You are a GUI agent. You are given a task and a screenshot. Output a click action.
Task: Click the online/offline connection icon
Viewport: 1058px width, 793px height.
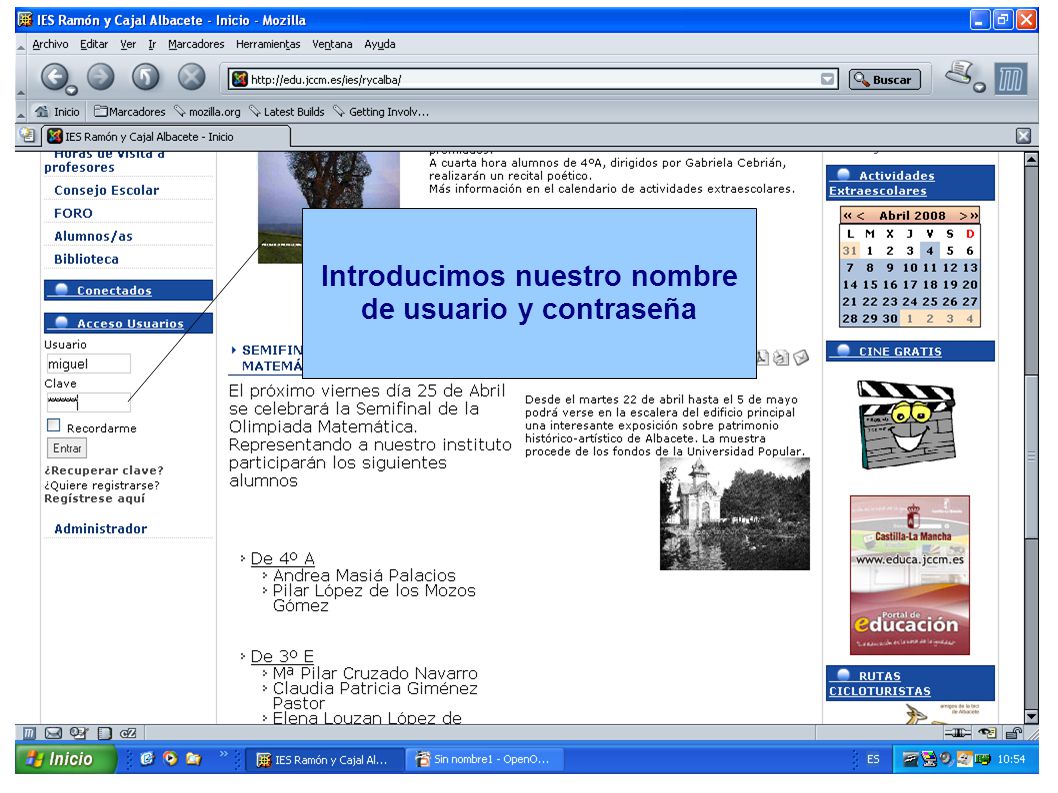[x=957, y=733]
